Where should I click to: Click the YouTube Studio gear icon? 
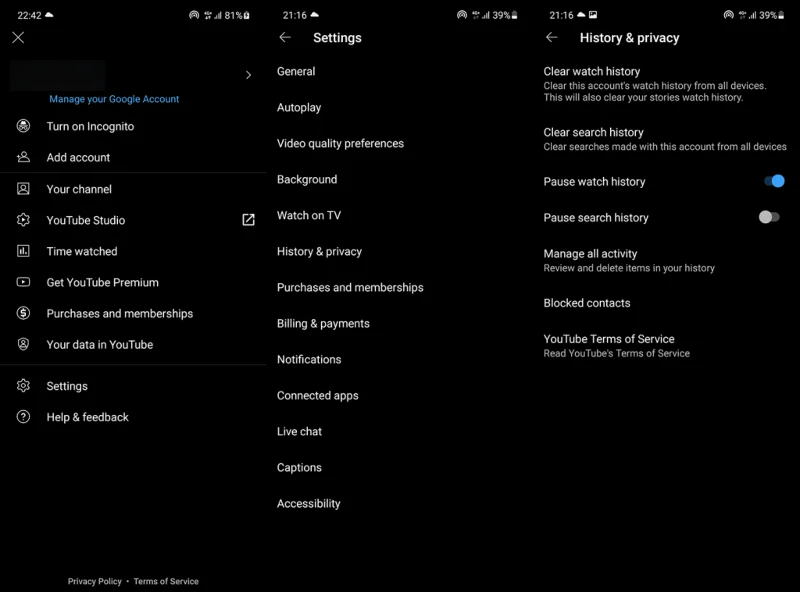23,220
